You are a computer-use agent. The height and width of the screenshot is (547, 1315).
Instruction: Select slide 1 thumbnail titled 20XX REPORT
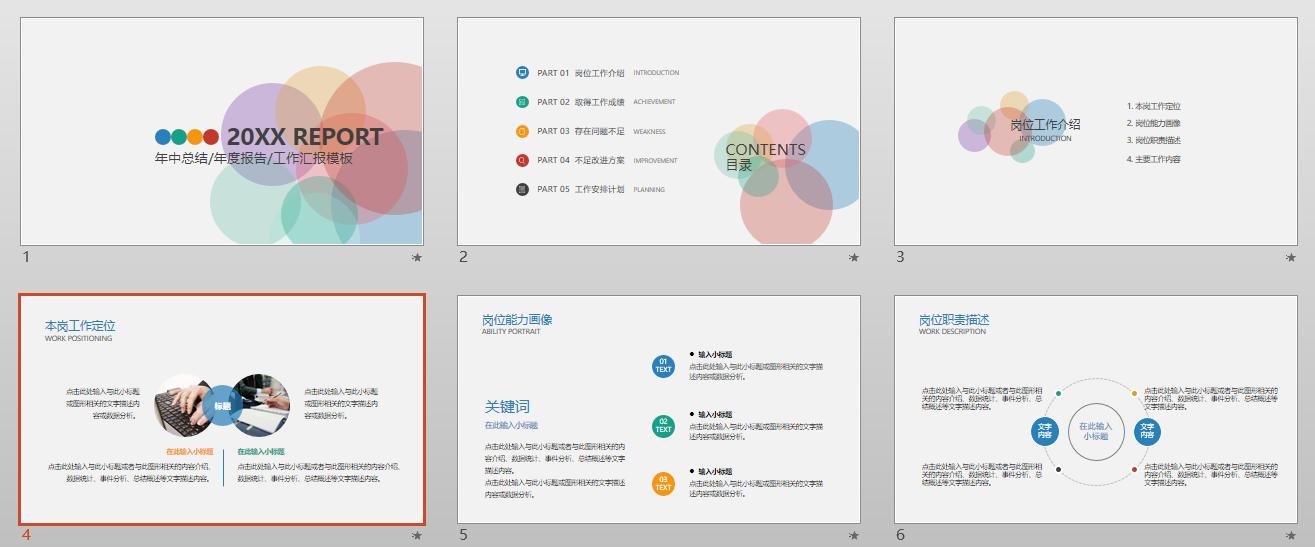click(222, 131)
